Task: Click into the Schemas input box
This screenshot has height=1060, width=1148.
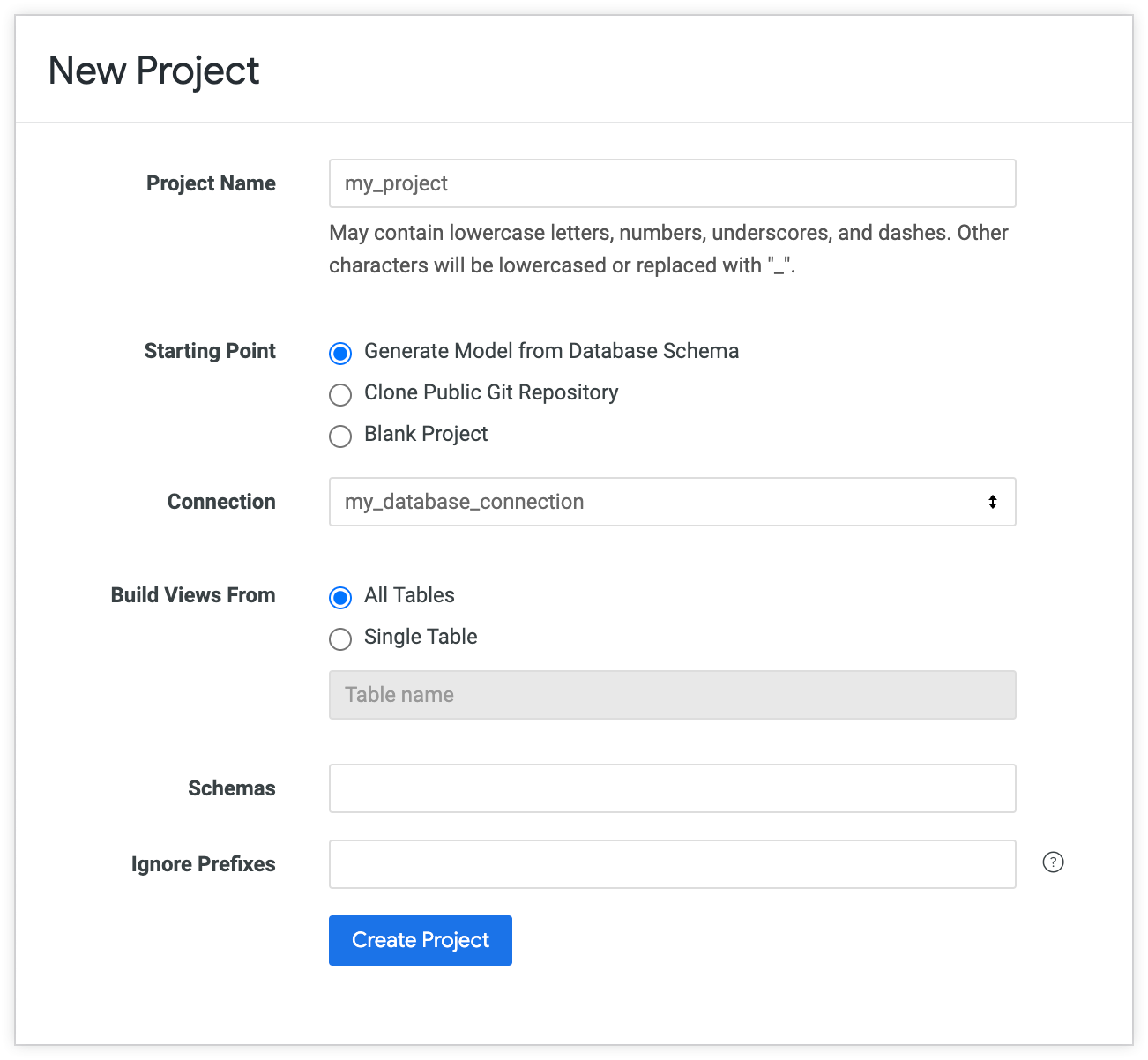Action: click(x=672, y=788)
